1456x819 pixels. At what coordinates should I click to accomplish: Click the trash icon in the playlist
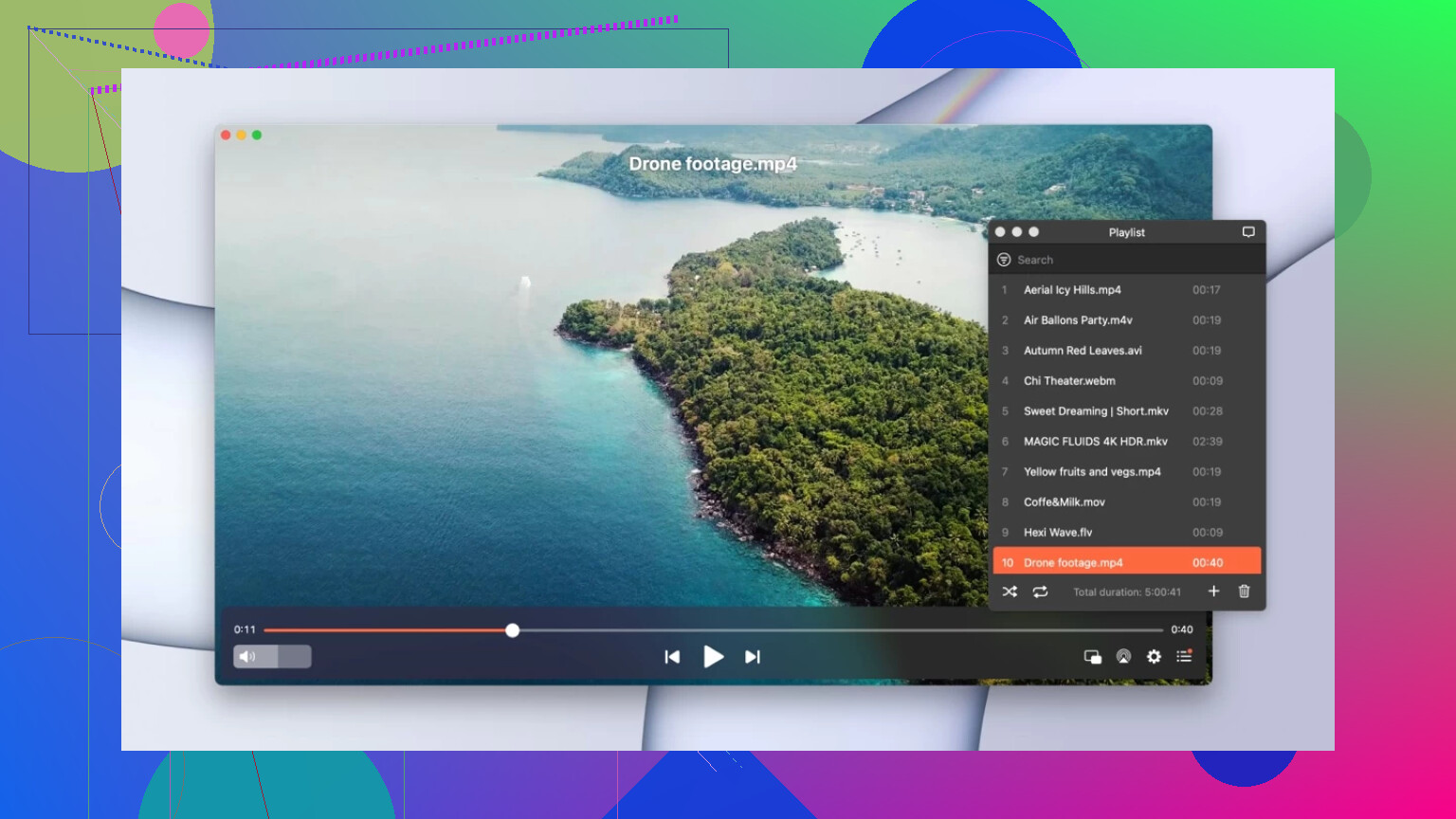click(x=1245, y=591)
